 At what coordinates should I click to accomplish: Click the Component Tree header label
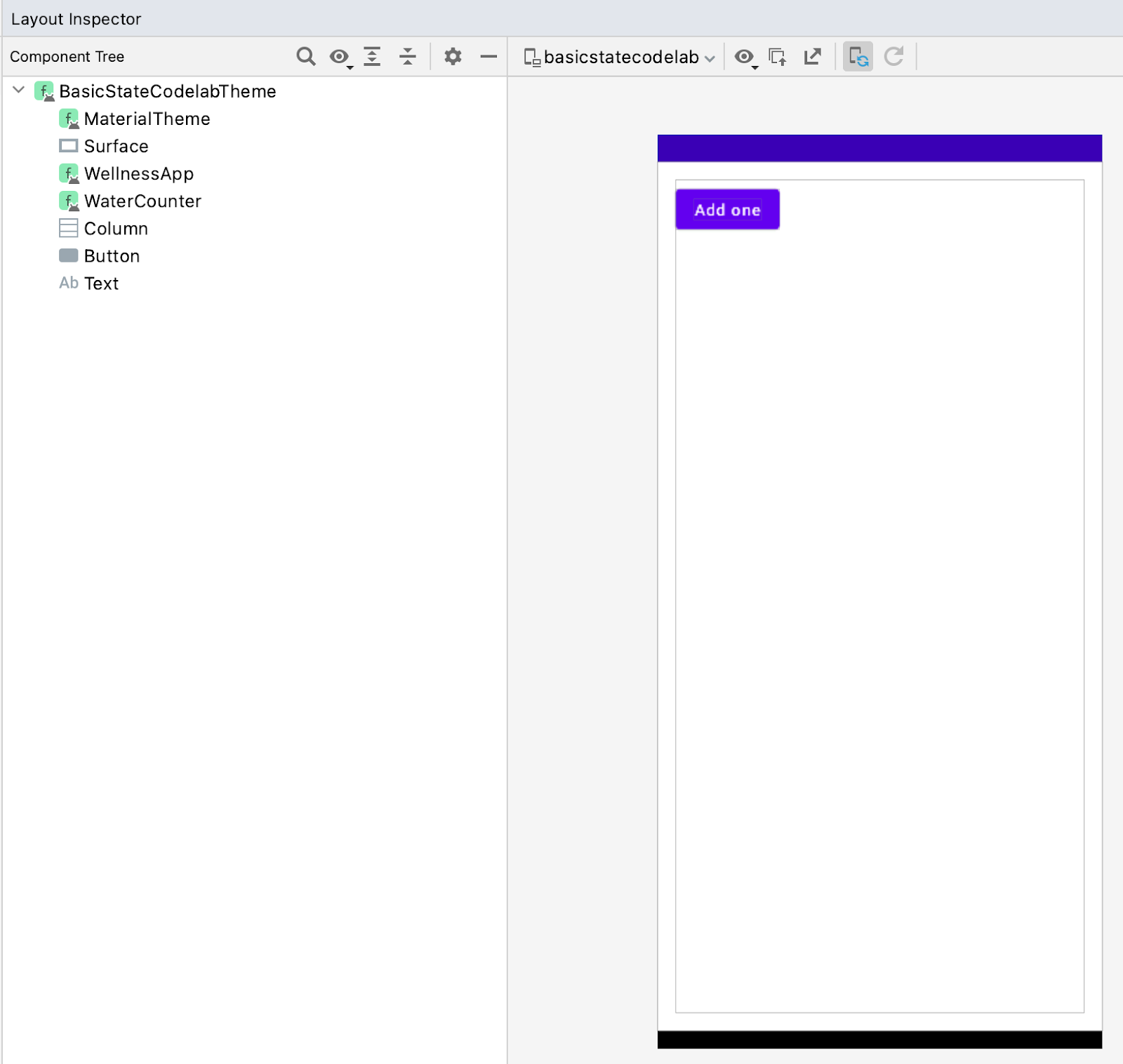coord(67,56)
